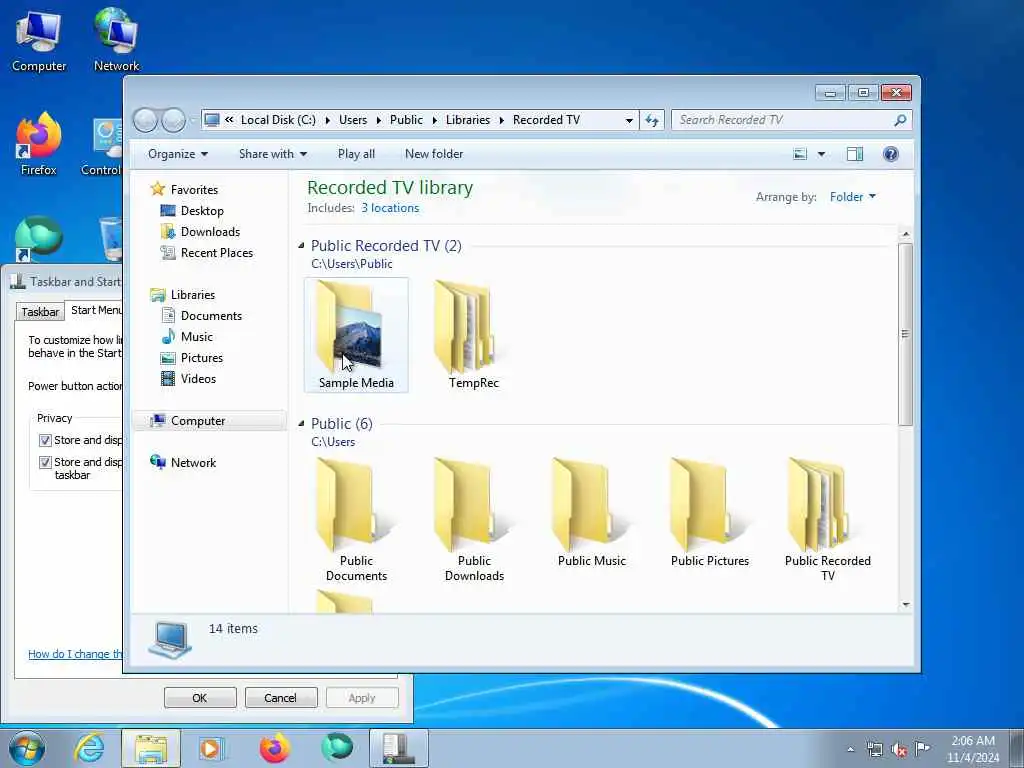Open the Public Music folder

point(592,513)
